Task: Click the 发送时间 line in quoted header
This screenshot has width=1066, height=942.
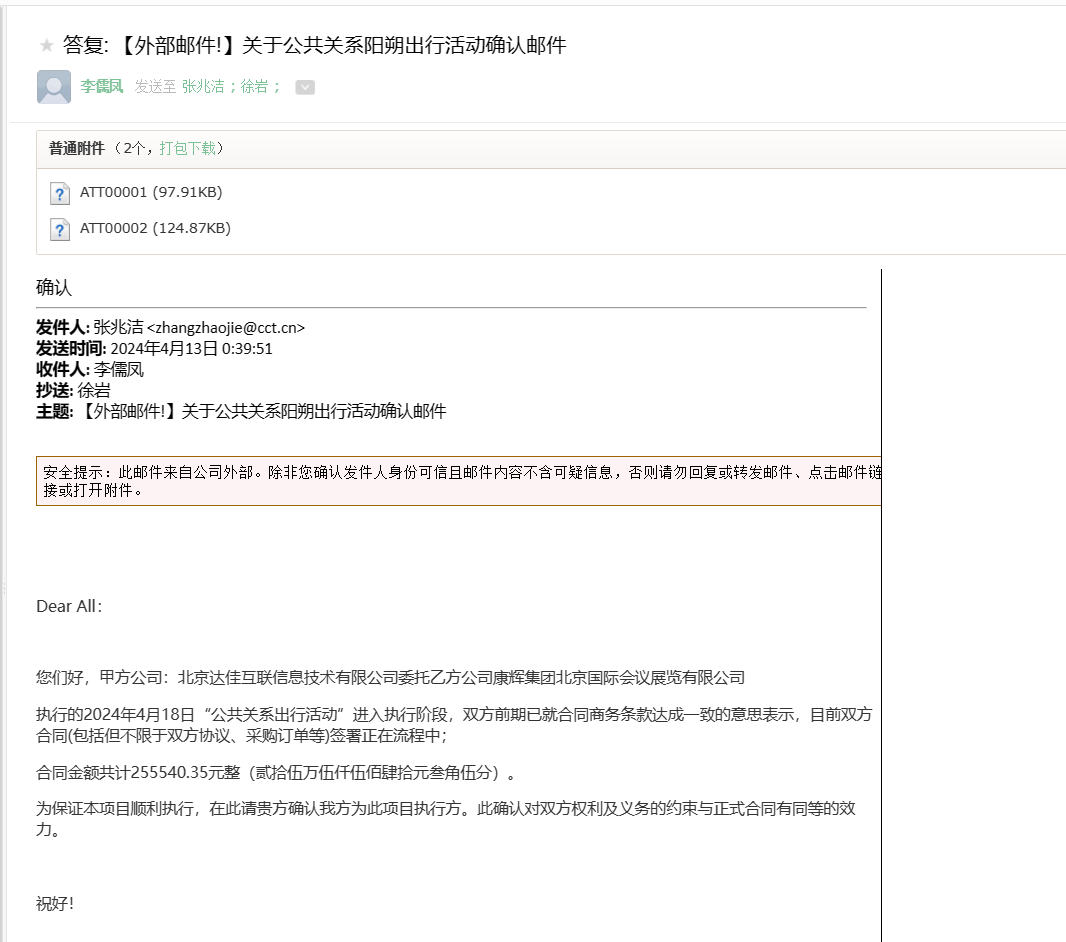Action: (155, 348)
